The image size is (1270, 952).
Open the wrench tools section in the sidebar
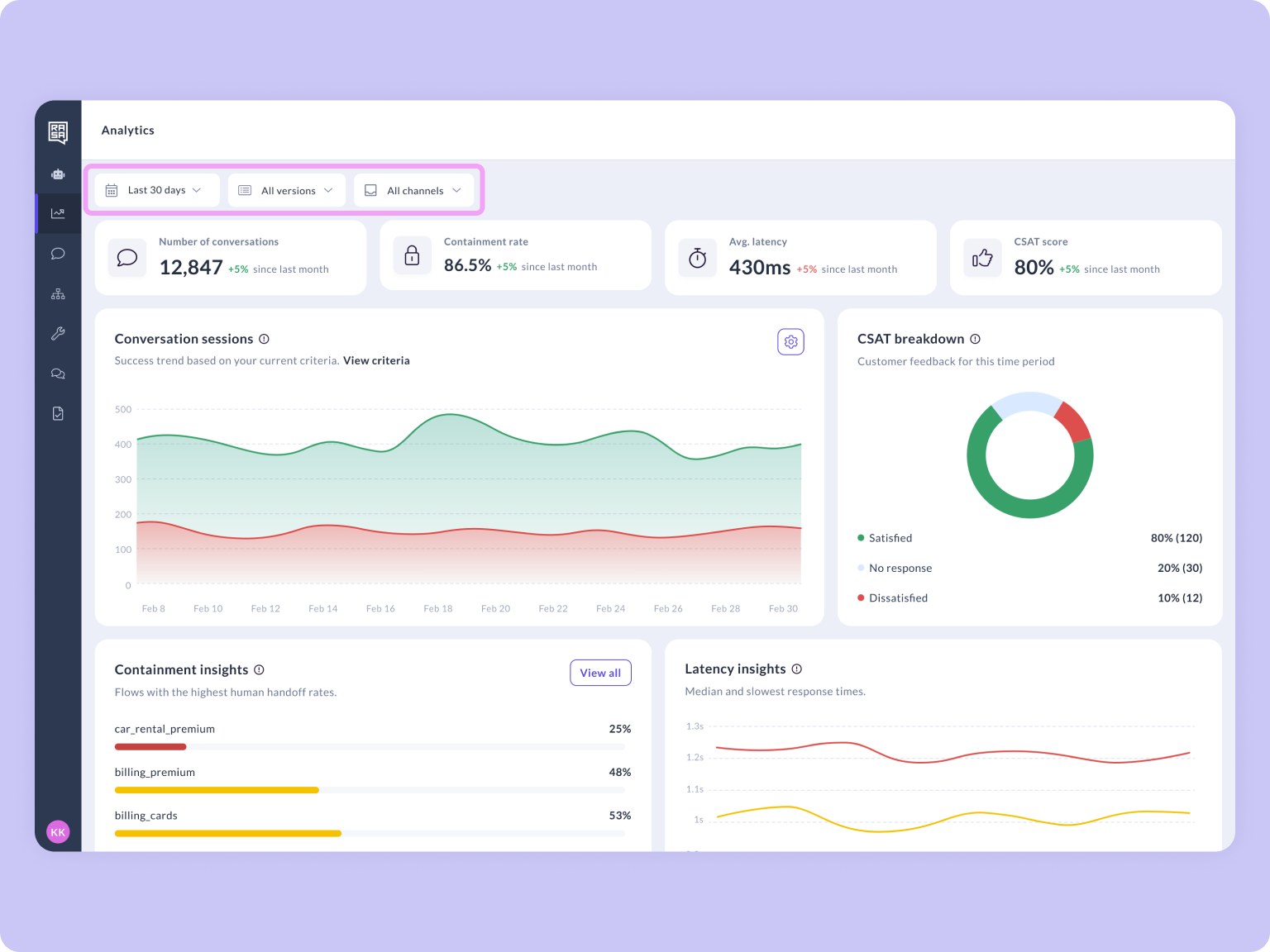58,333
